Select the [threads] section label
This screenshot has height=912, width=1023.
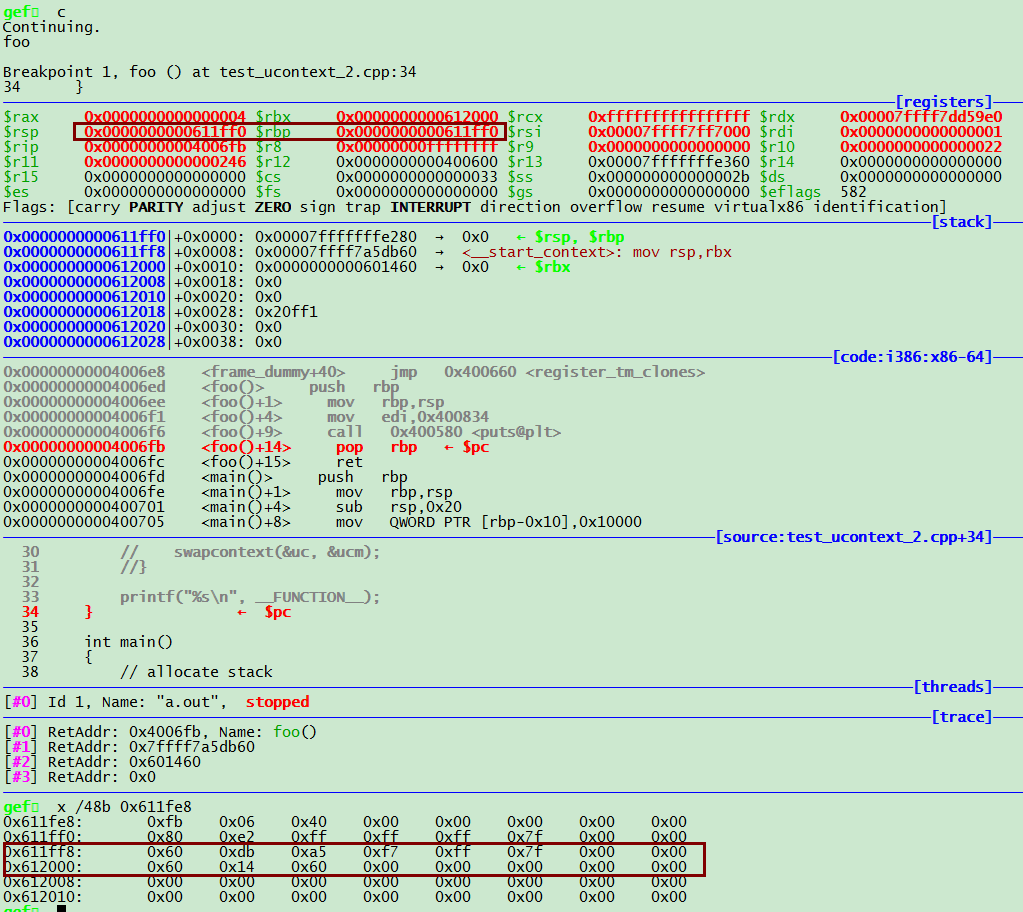(952, 687)
